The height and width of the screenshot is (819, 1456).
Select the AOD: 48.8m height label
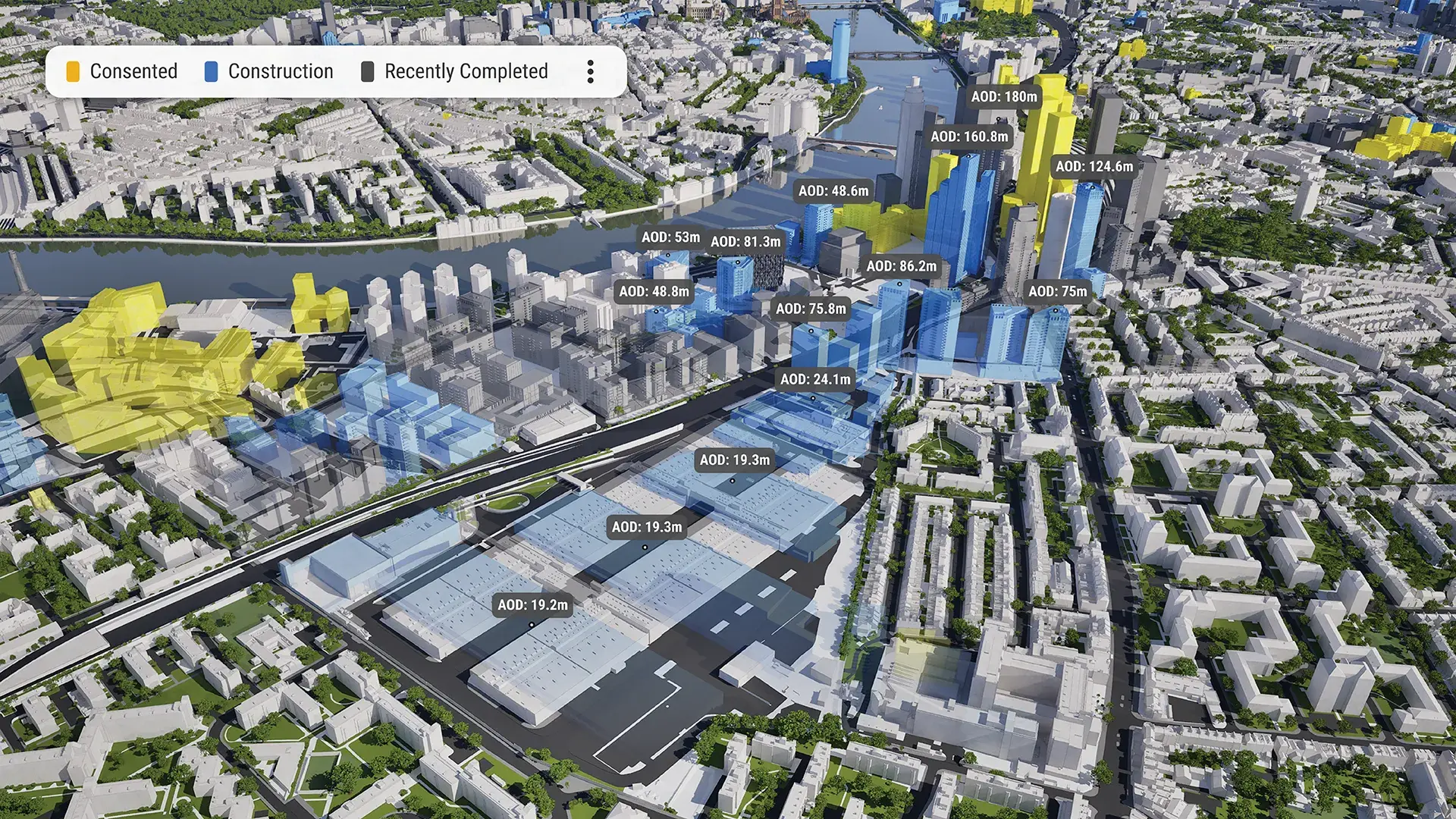click(654, 291)
